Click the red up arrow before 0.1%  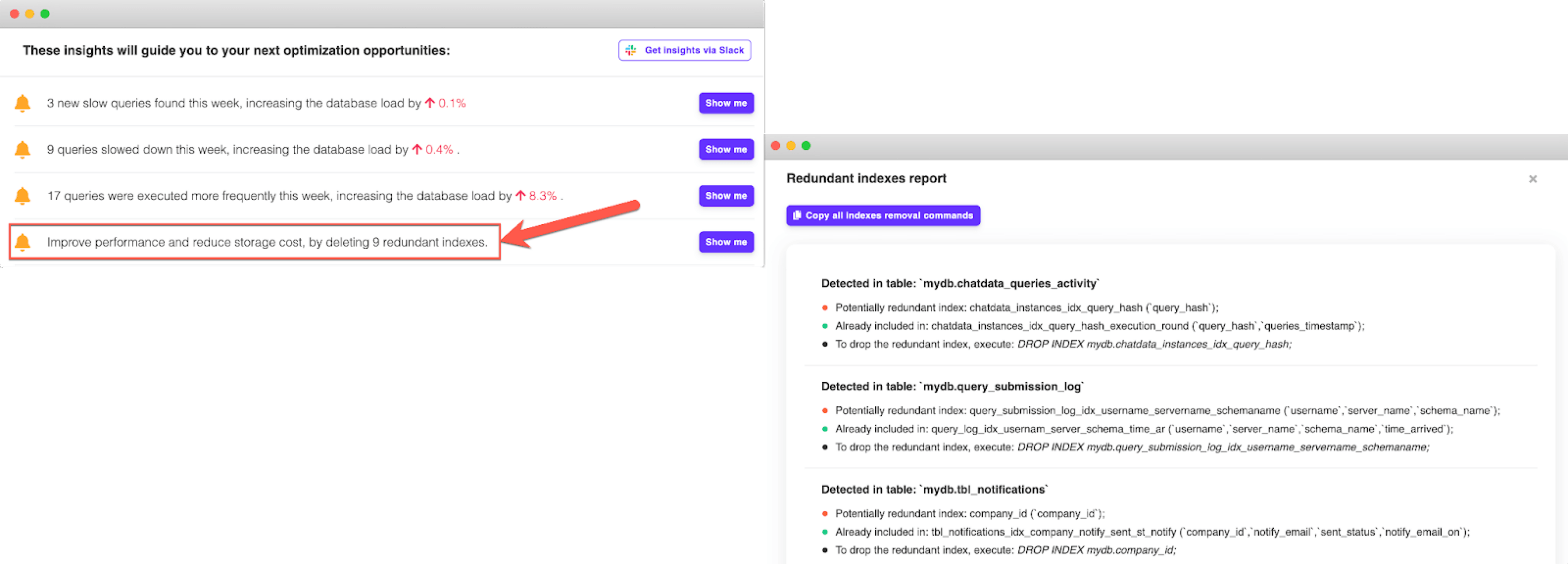tap(430, 103)
